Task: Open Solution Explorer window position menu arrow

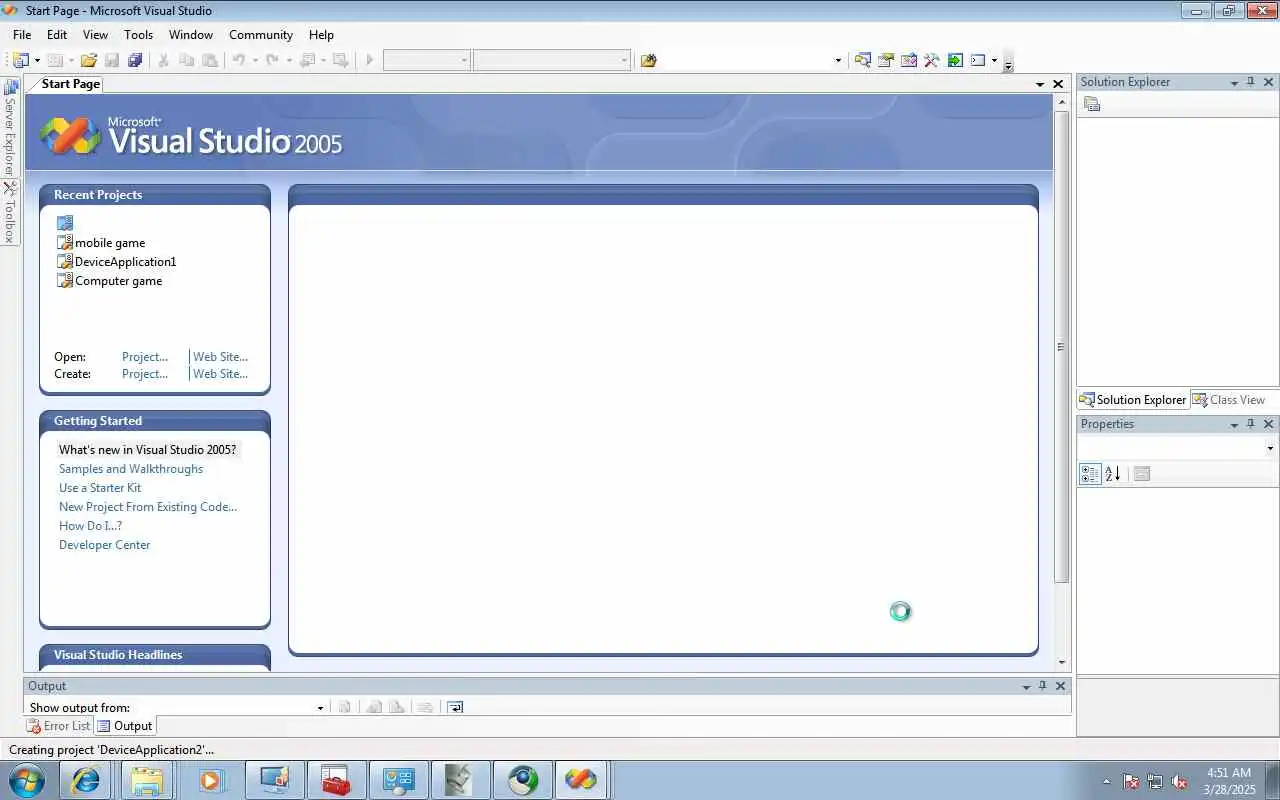Action: (1234, 83)
